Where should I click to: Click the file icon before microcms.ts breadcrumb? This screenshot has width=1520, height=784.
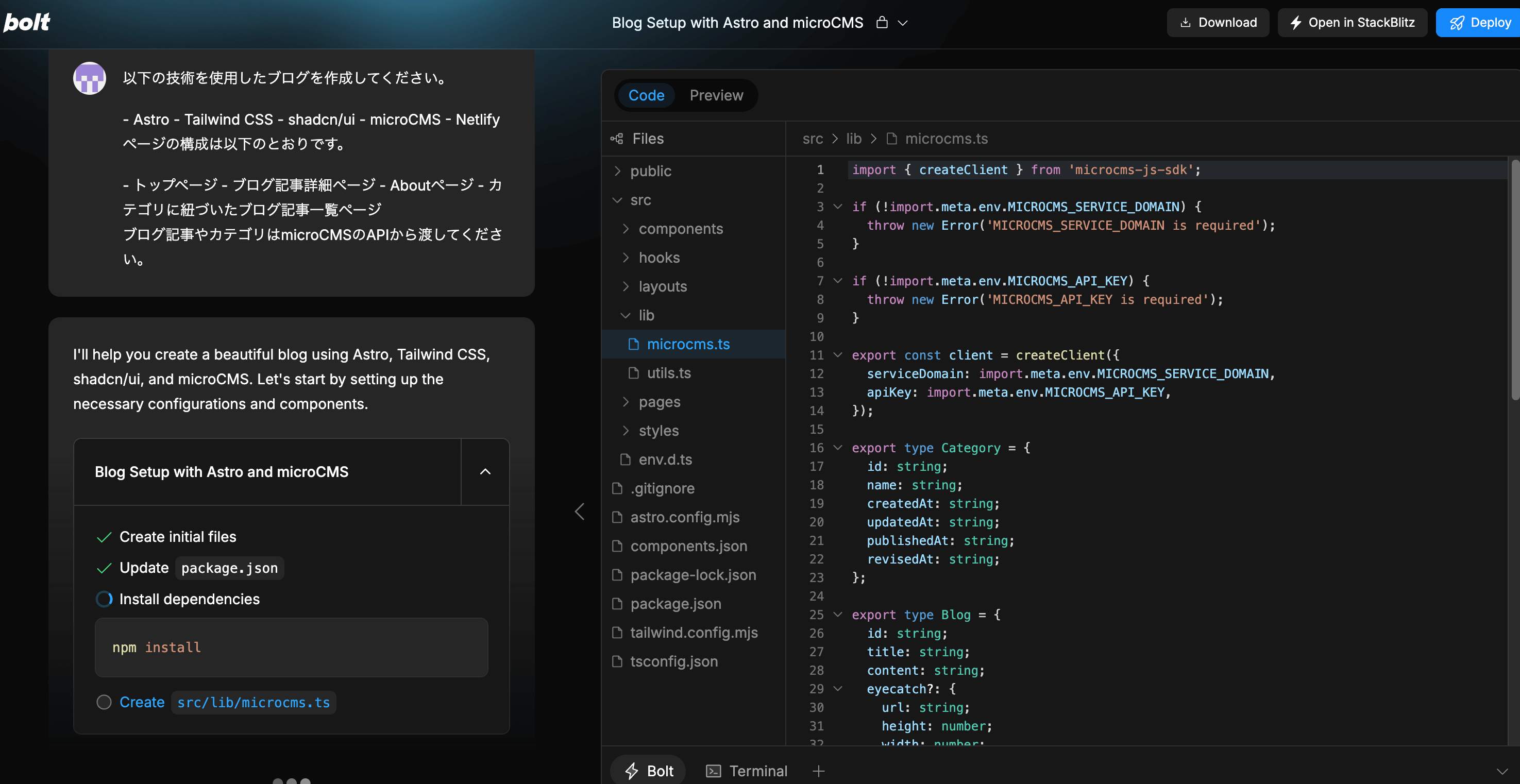click(x=891, y=139)
